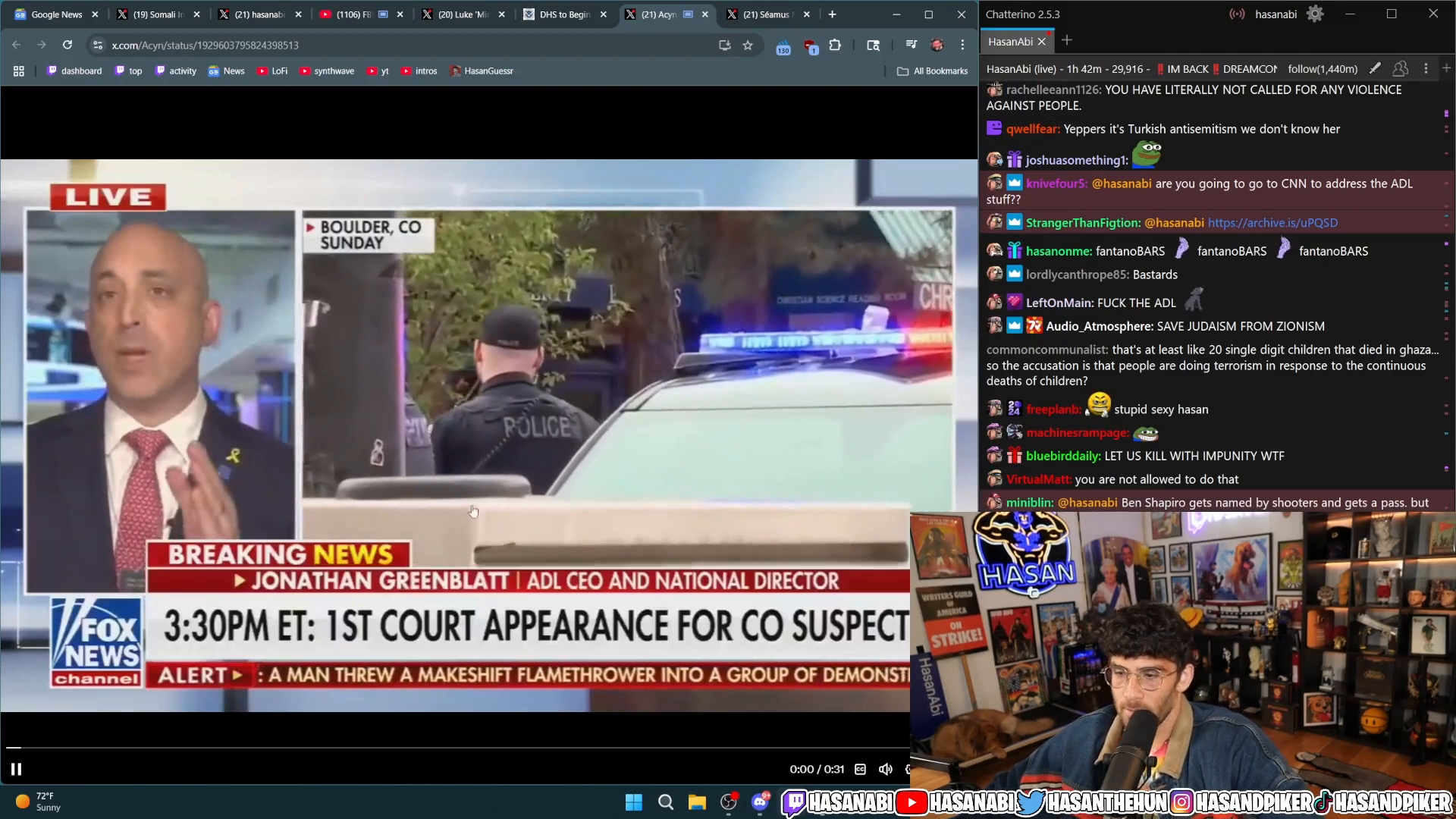
Task: Open Chatterino channel three-dot menu
Action: point(1426,69)
